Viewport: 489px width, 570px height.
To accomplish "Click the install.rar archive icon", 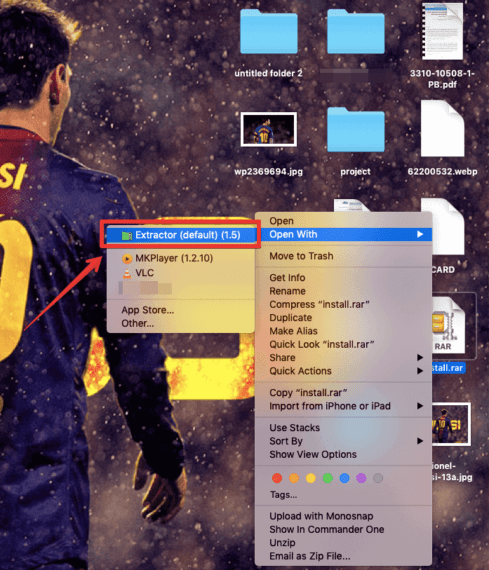I will 448,325.
